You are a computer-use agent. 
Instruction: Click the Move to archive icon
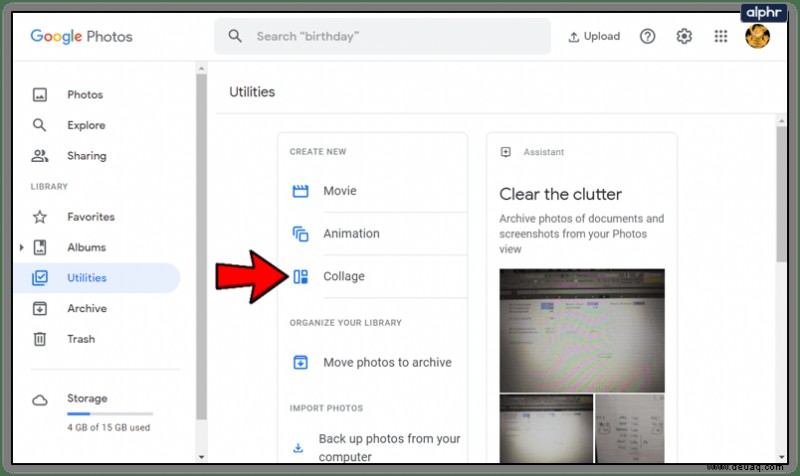pos(301,362)
